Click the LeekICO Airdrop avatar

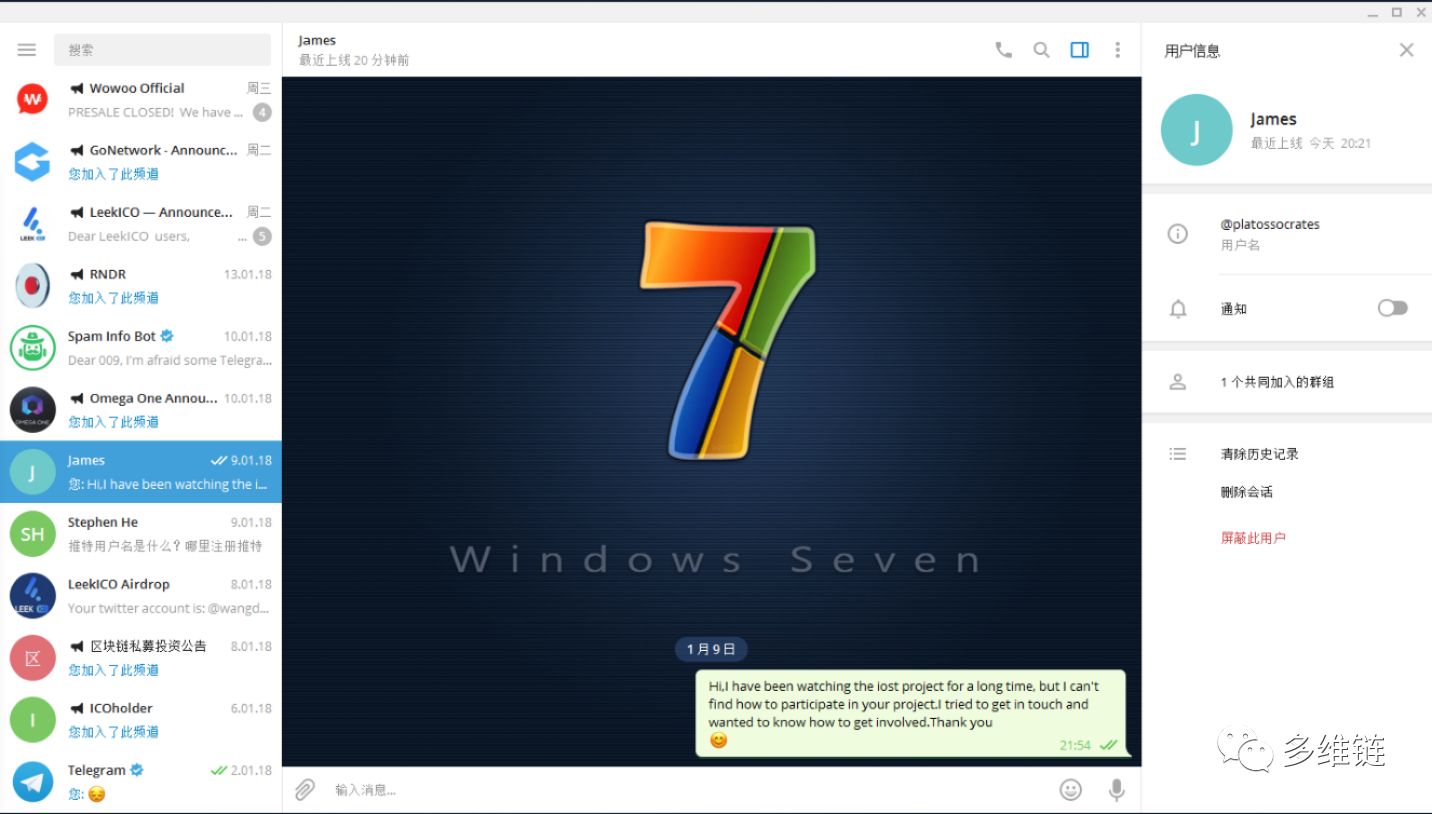pyautogui.click(x=32, y=596)
